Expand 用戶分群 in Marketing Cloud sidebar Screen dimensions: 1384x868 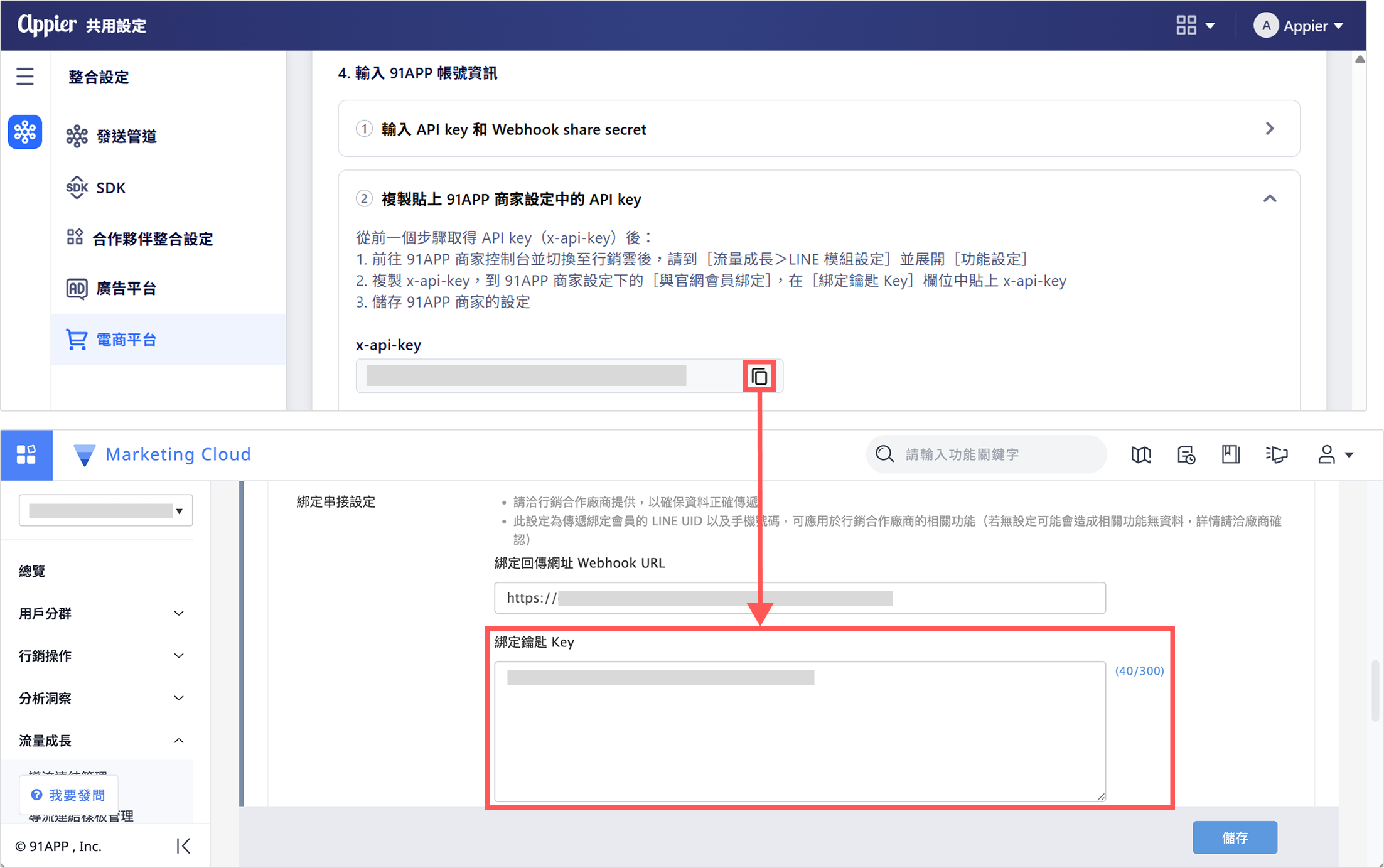(102, 614)
